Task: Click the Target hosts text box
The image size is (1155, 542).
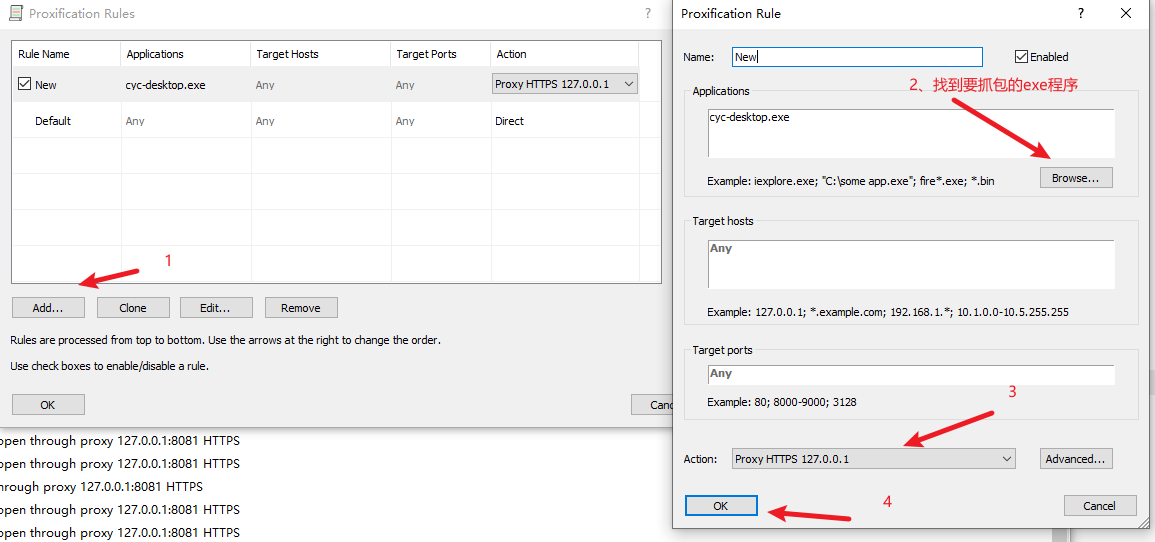Action: coord(910,264)
